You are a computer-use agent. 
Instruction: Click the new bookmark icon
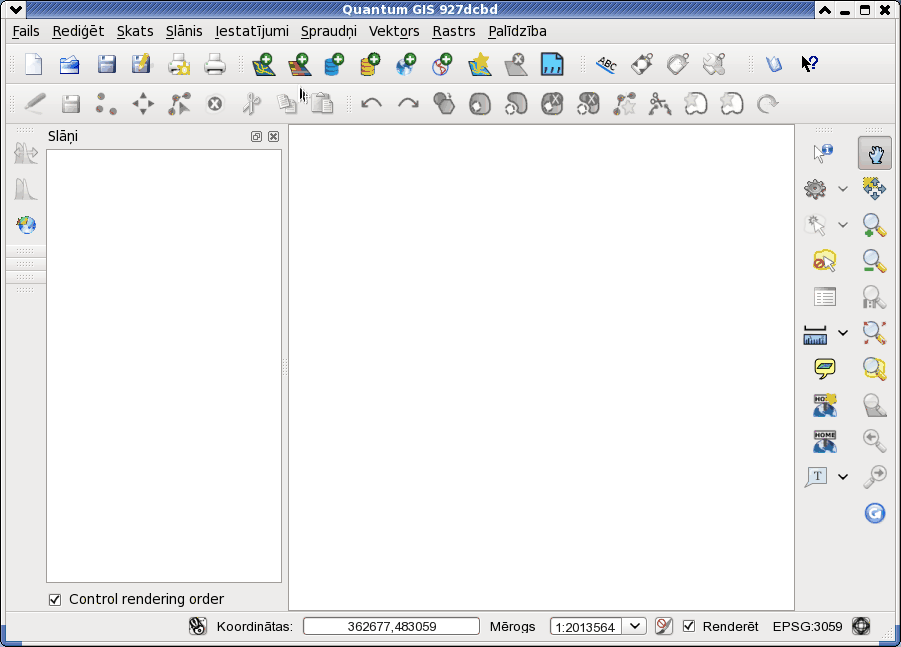pos(825,405)
